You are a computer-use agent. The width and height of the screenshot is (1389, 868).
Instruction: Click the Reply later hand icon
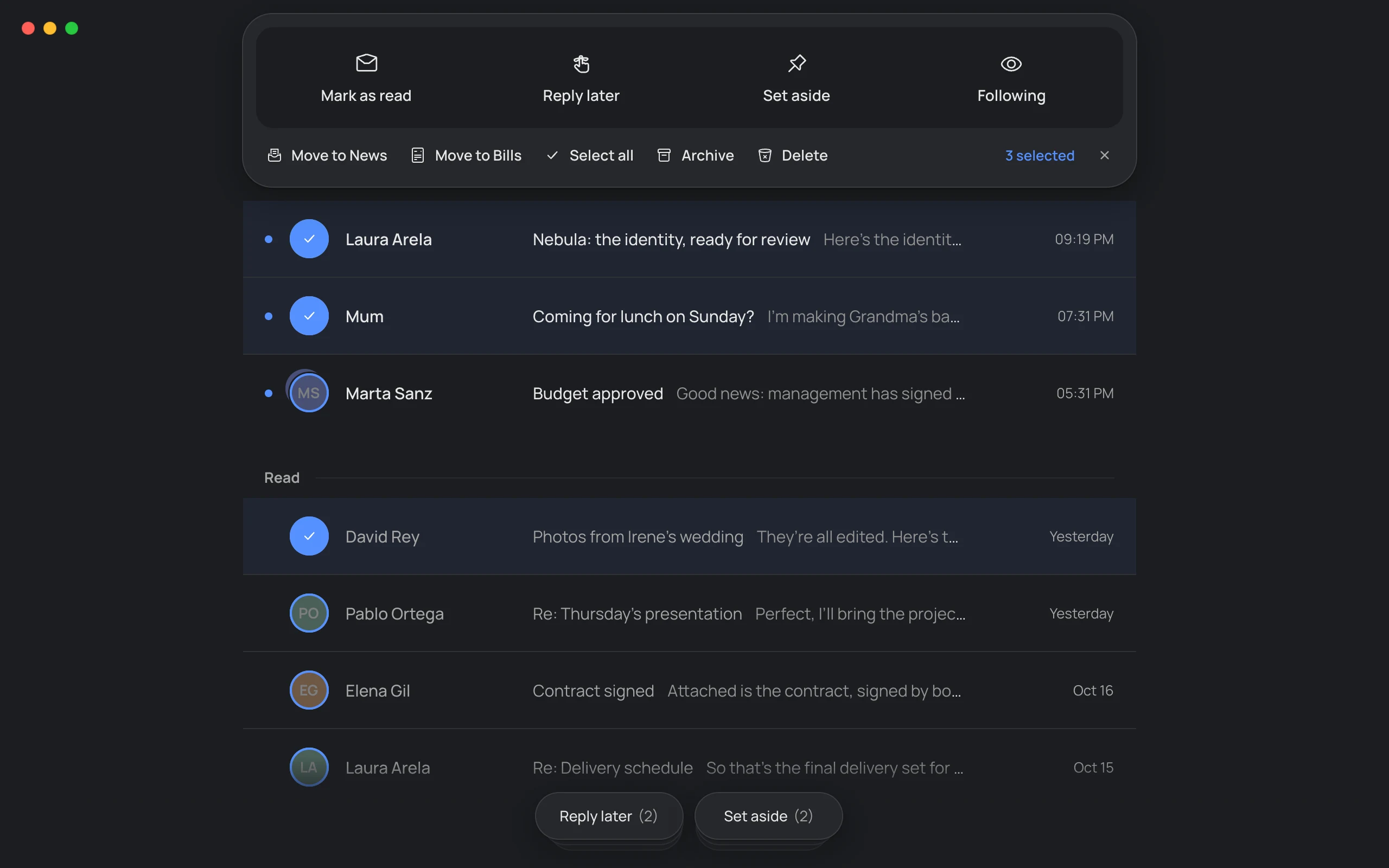581,63
